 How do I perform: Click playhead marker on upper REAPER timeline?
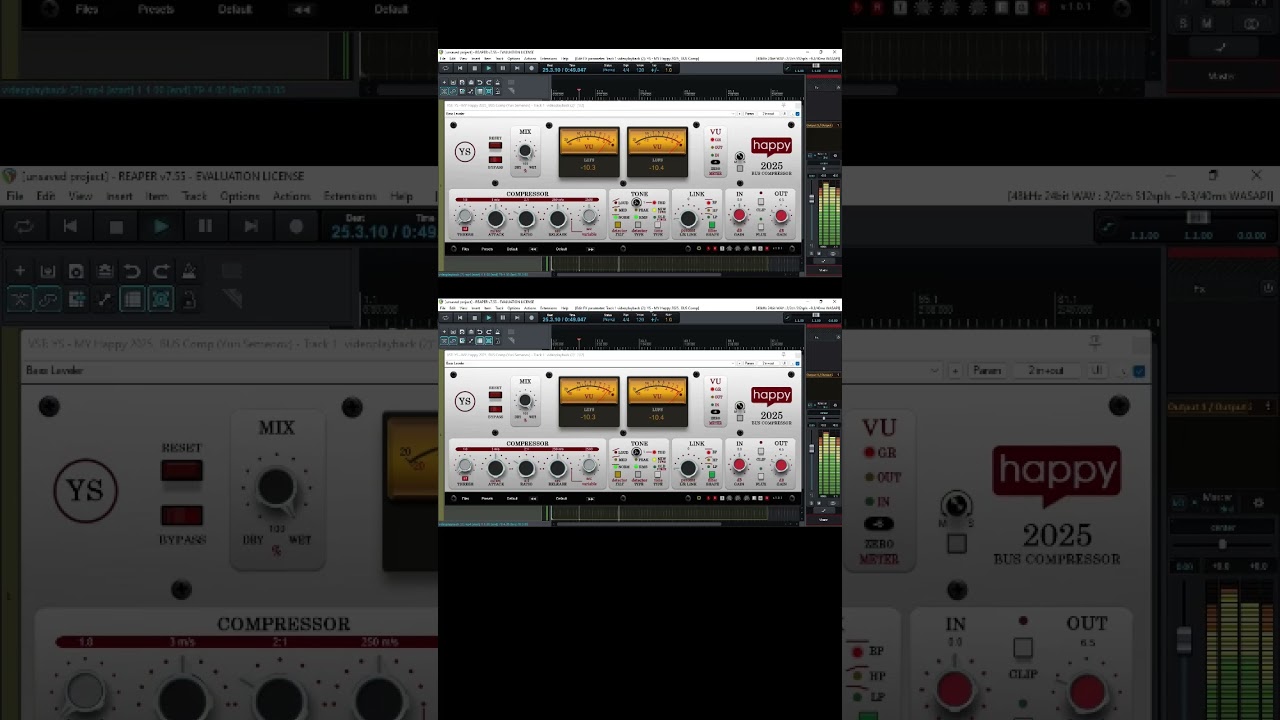click(579, 90)
